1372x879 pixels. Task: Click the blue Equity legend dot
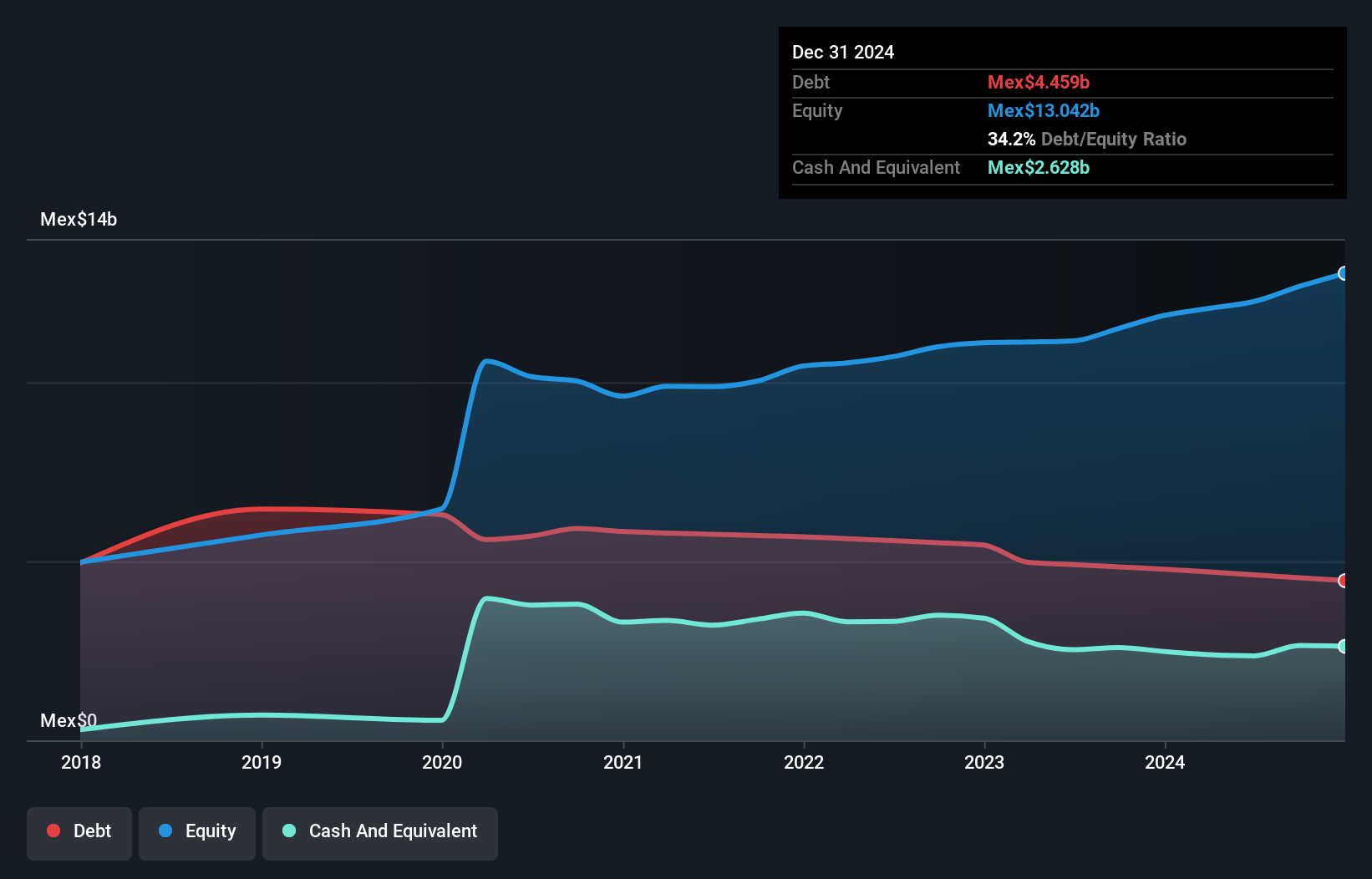pos(165,831)
